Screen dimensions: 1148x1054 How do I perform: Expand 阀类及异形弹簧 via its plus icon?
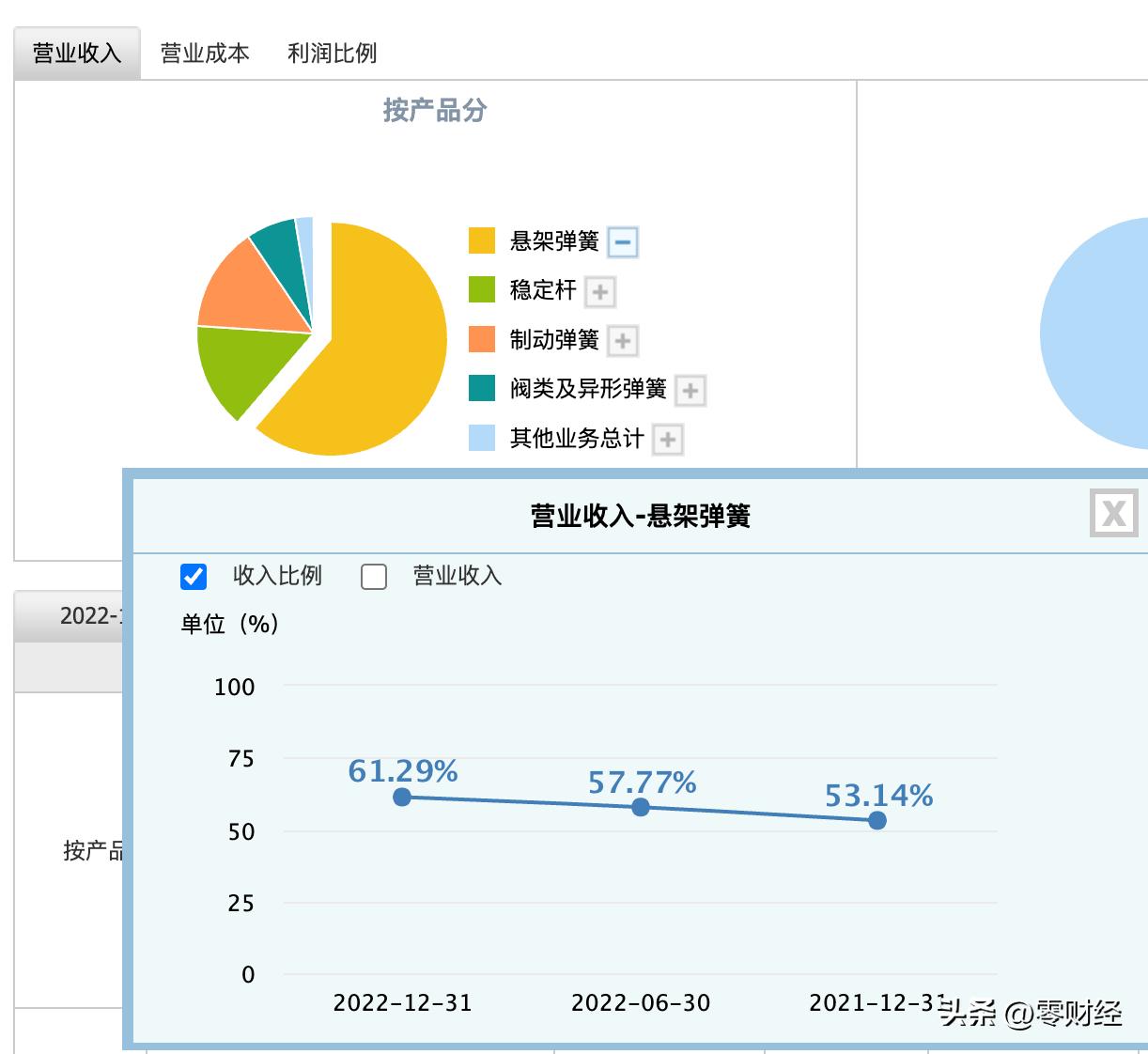click(689, 390)
